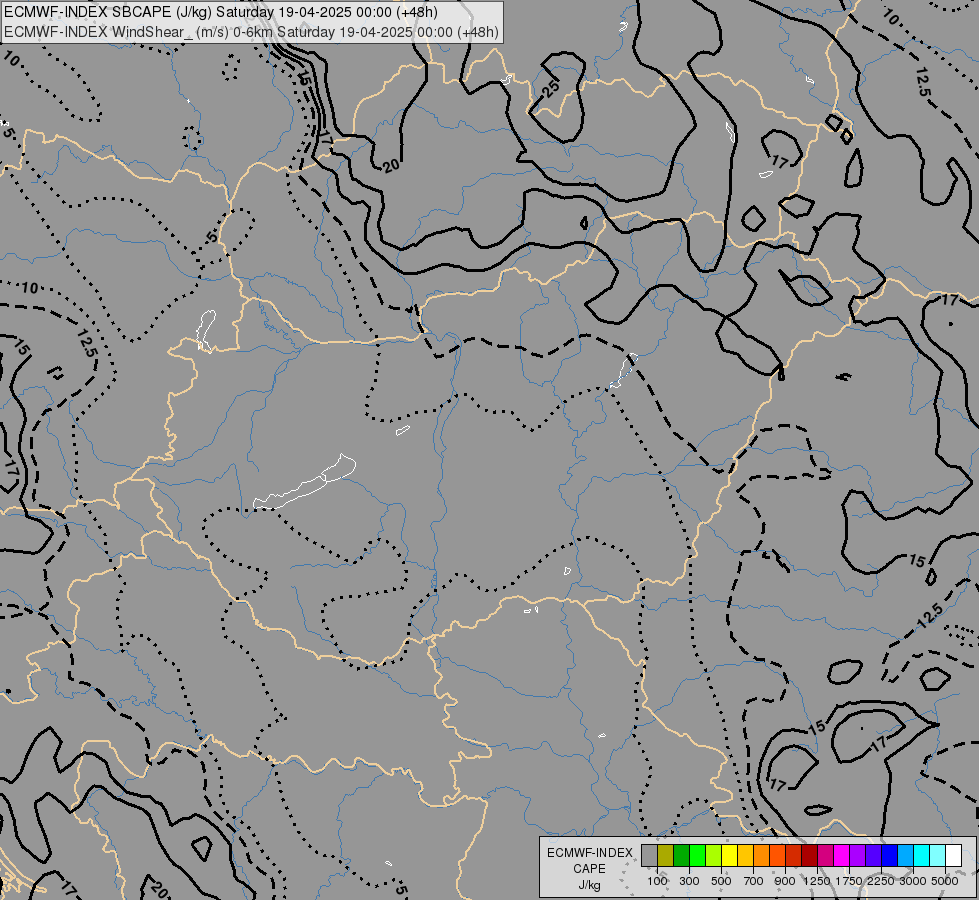This screenshot has width=979, height=900.
Task: Click the gray swatch below 100 J/kg
Action: click(x=649, y=856)
